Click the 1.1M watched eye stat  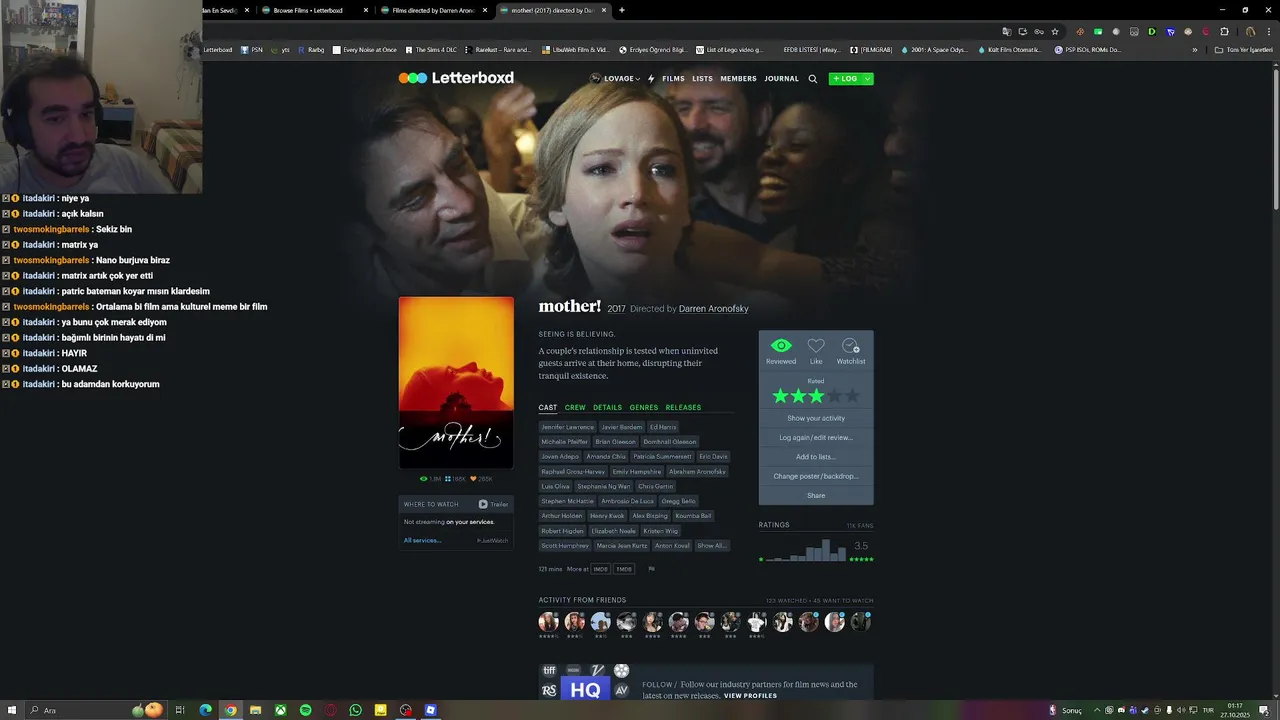(x=431, y=479)
